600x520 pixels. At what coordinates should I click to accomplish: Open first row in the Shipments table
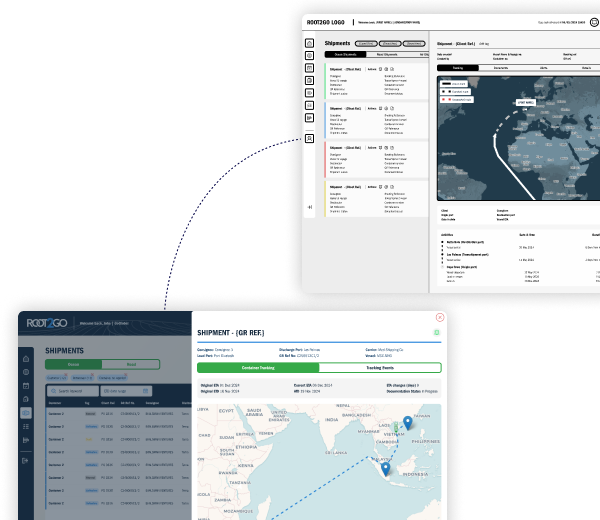tap(119, 414)
